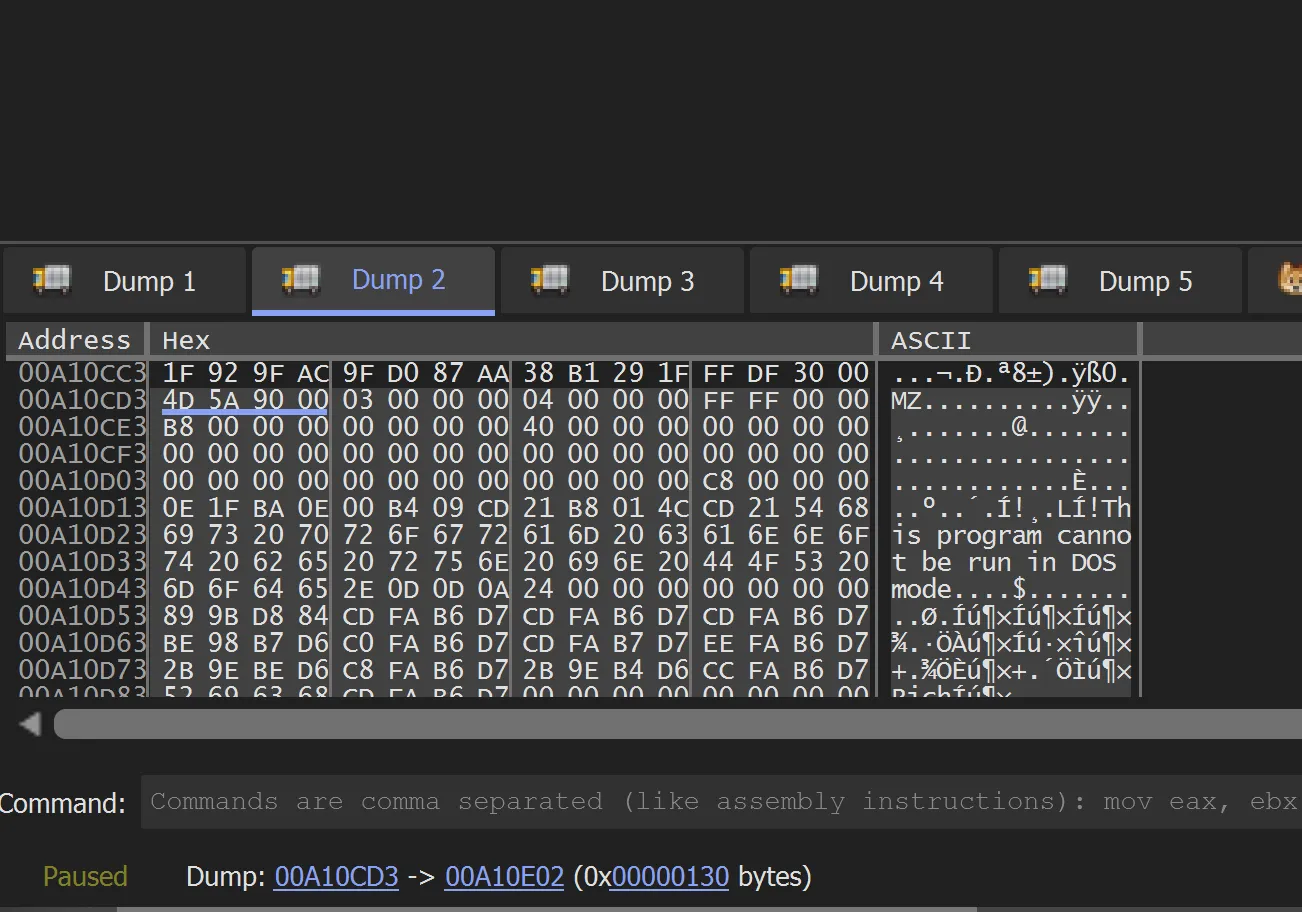Click the truck icon on Dump 2 tab
Screen dimensions: 1302x912
point(301,280)
